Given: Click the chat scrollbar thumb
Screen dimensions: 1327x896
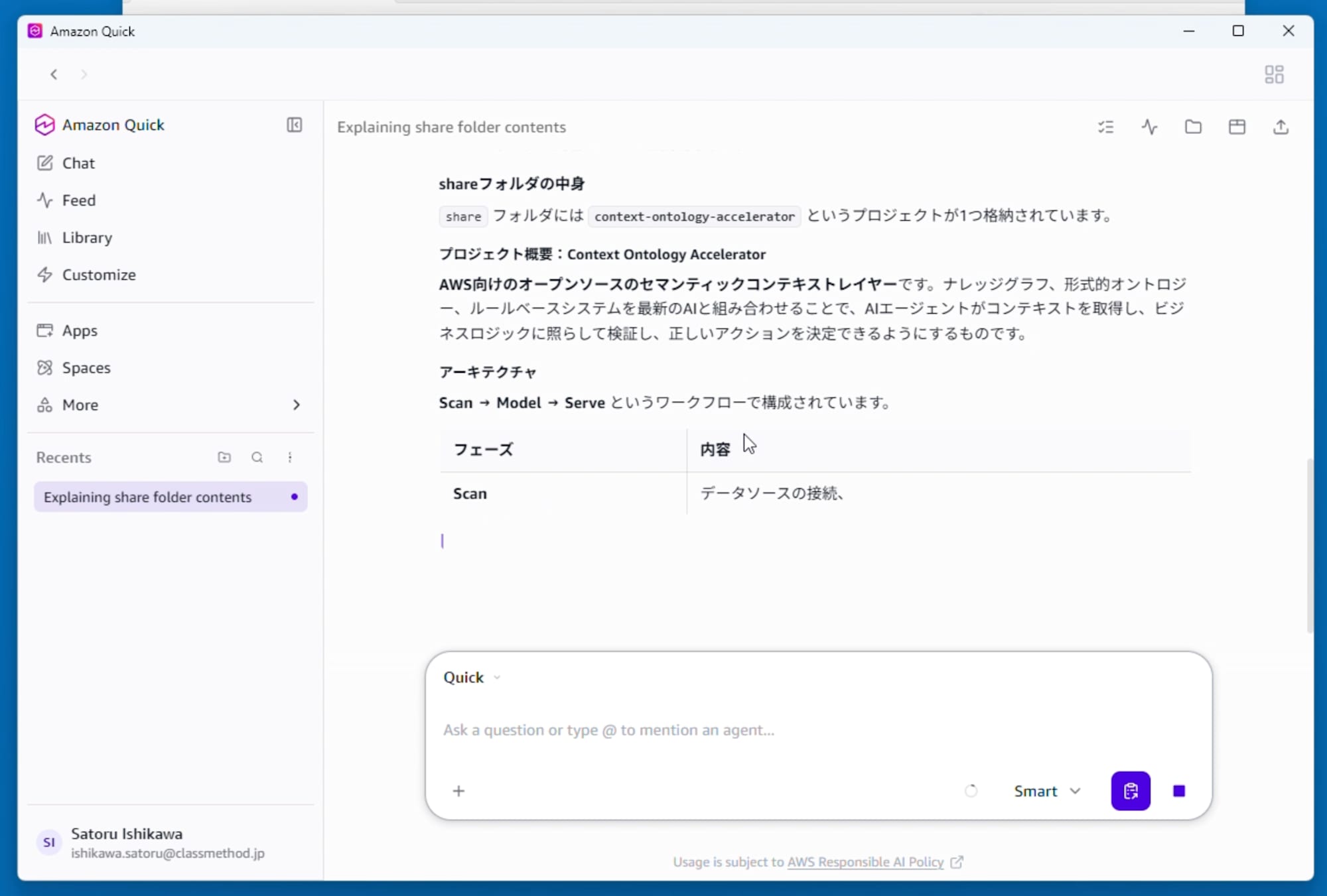Looking at the screenshot, I should tap(1309, 545).
